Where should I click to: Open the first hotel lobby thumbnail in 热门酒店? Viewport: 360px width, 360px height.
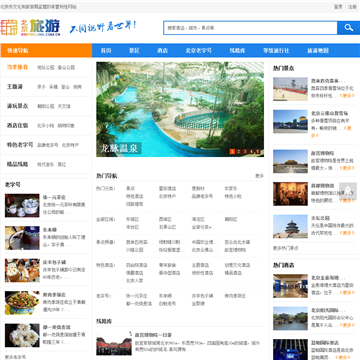290,286
